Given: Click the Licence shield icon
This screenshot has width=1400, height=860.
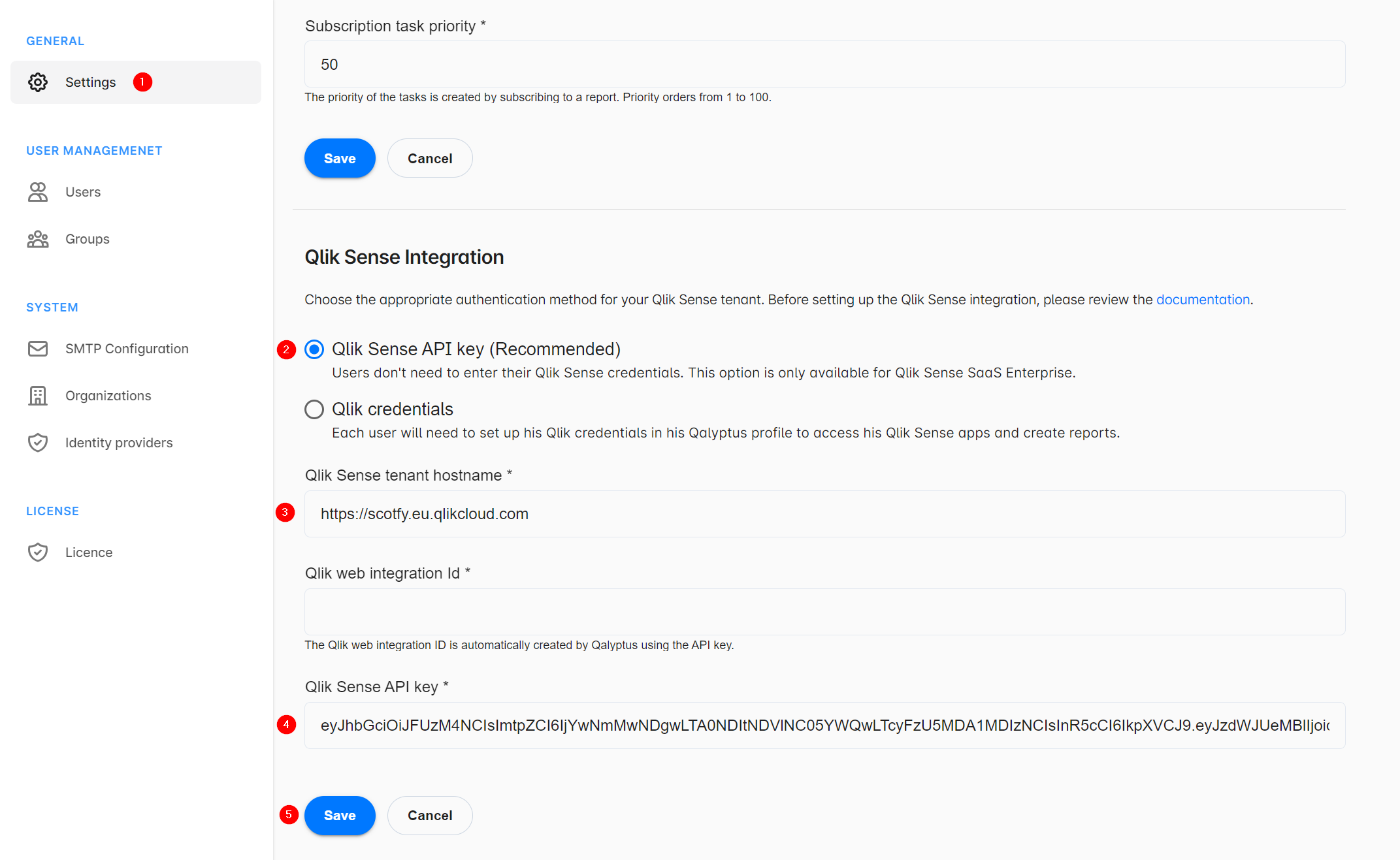Looking at the screenshot, I should (37, 552).
